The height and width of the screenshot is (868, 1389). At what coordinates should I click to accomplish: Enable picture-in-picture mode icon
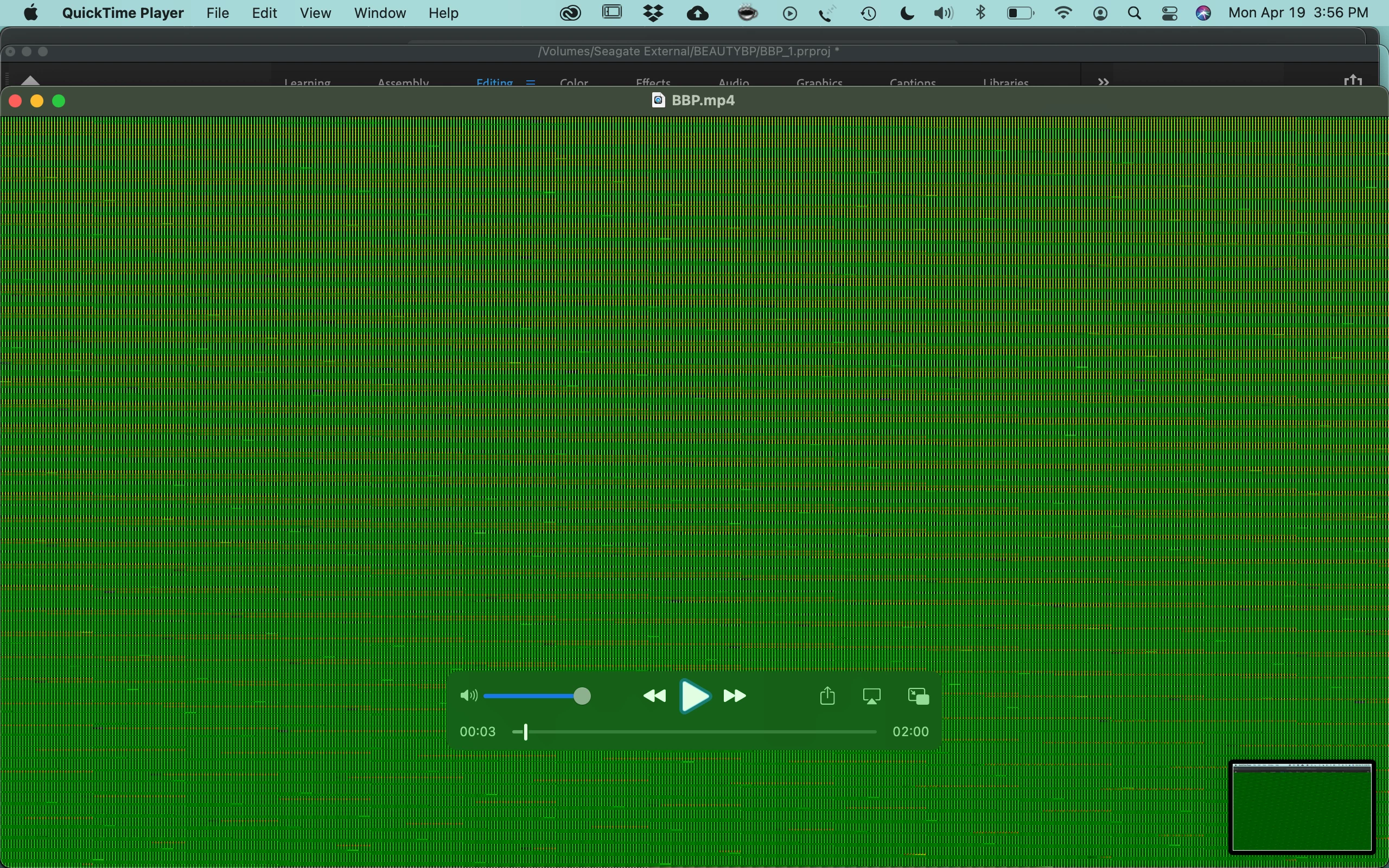tap(919, 697)
